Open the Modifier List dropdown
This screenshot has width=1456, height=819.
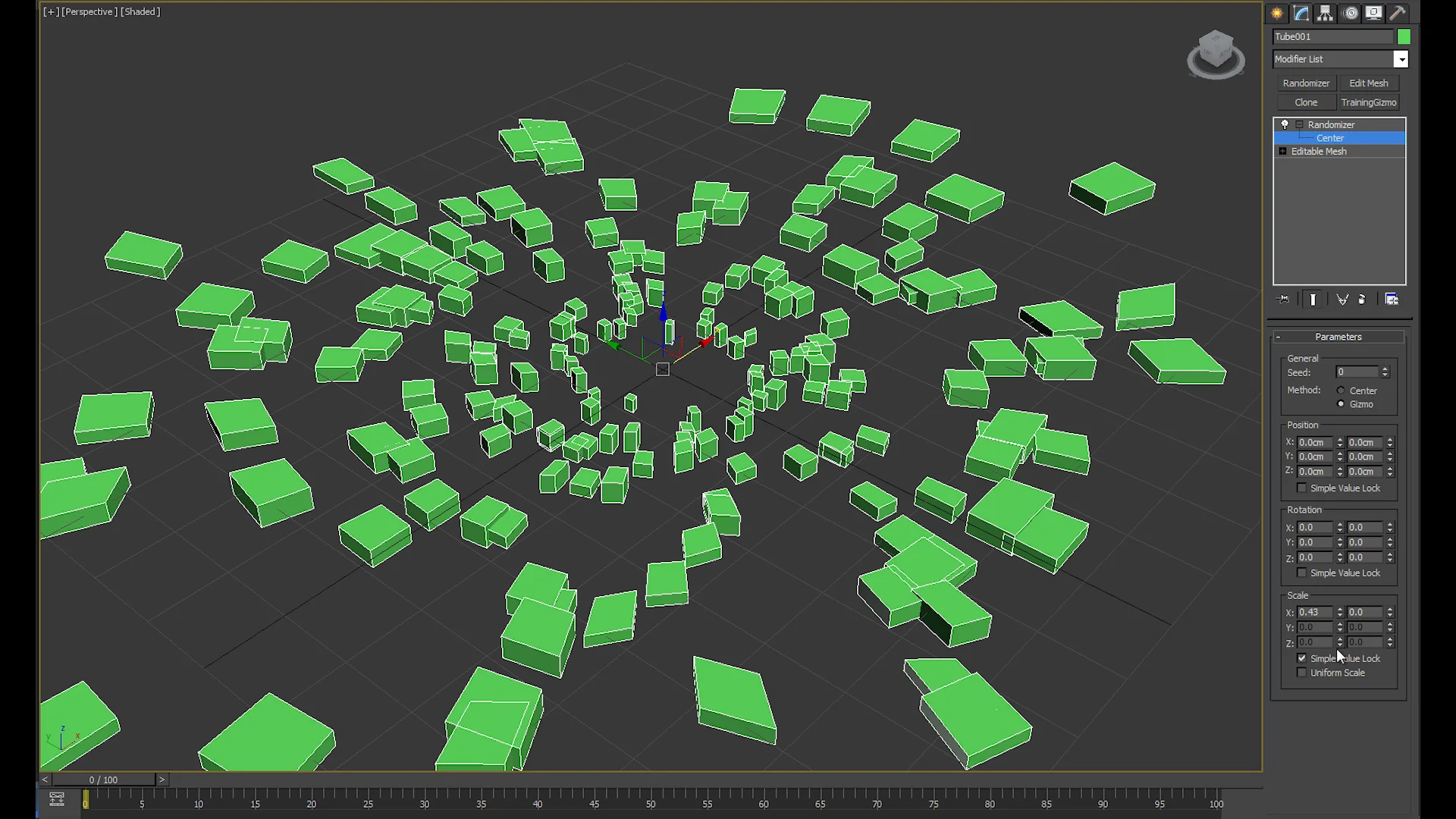pos(1401,59)
